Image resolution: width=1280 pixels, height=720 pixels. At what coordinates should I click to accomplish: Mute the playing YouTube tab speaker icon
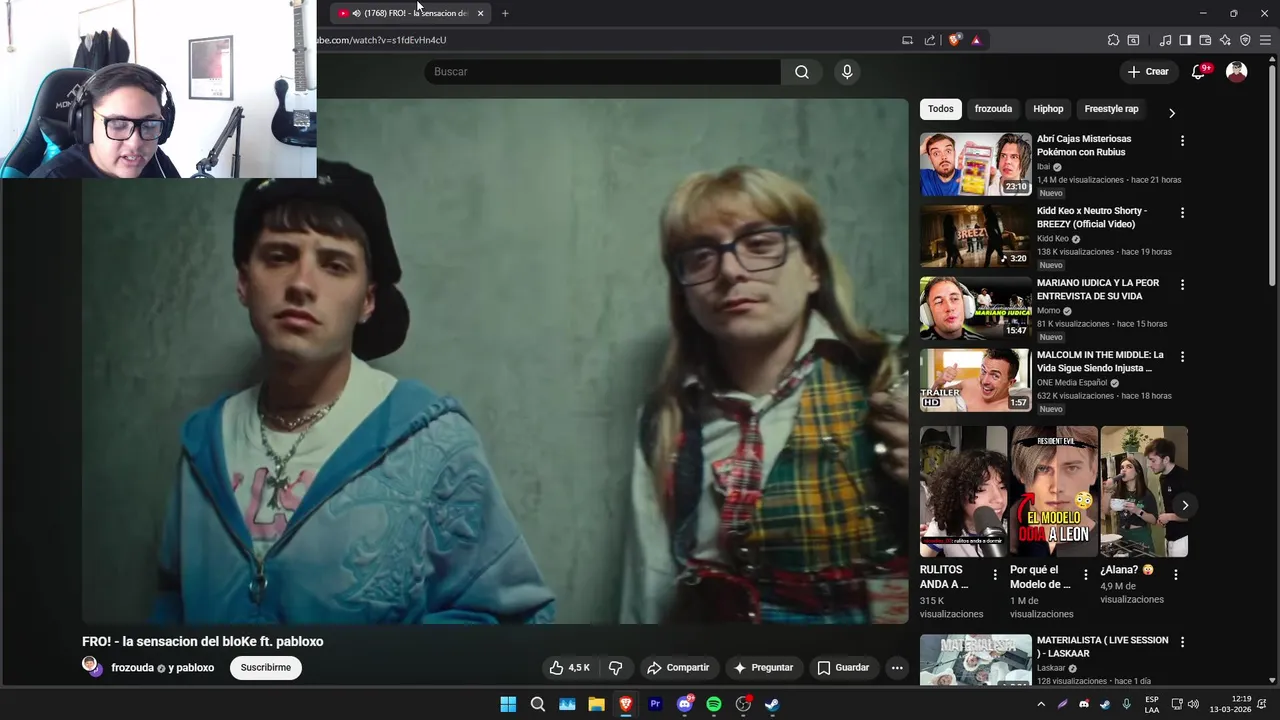tap(356, 13)
